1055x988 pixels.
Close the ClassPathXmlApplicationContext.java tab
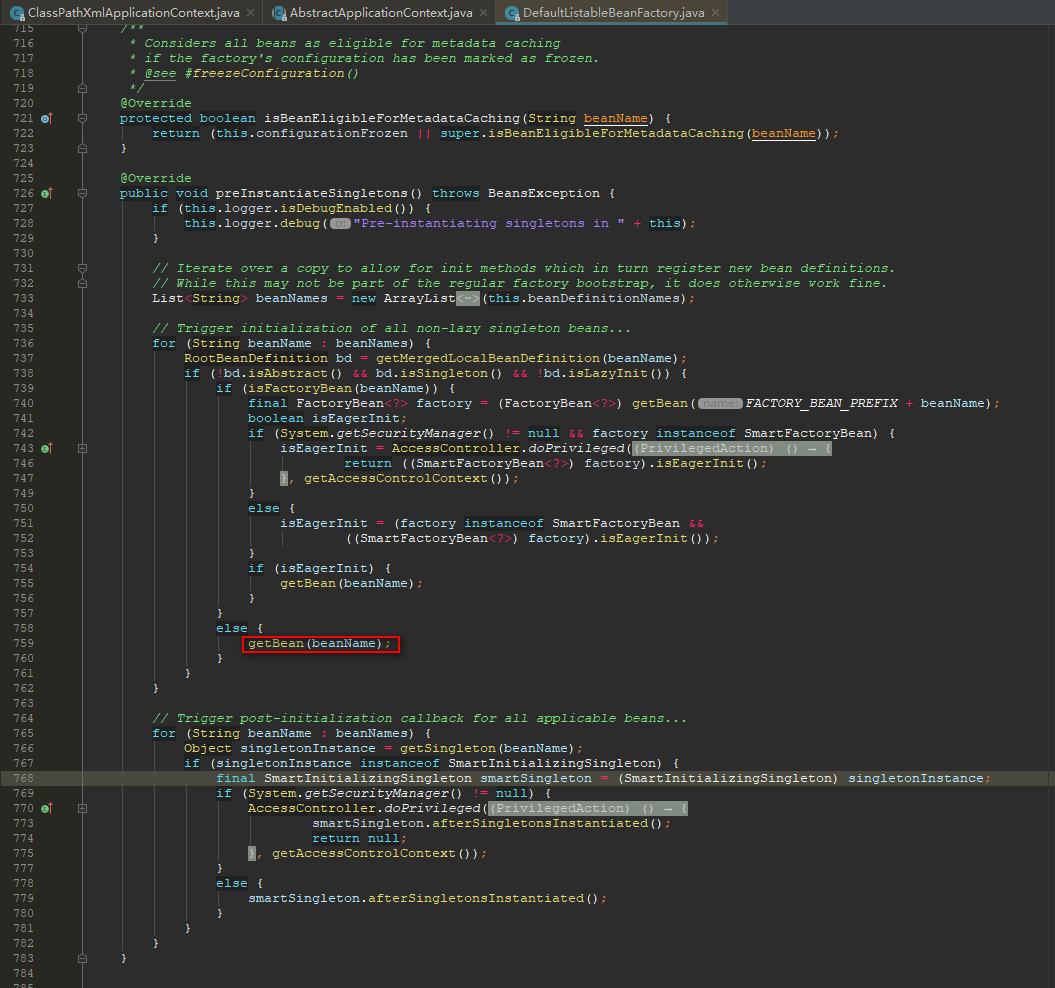click(x=250, y=13)
